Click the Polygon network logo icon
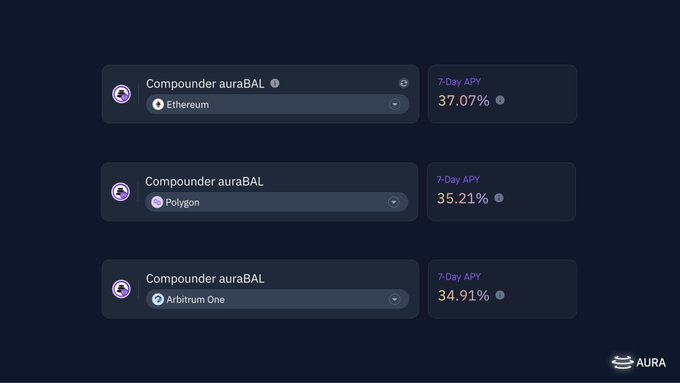680x383 pixels. click(157, 202)
